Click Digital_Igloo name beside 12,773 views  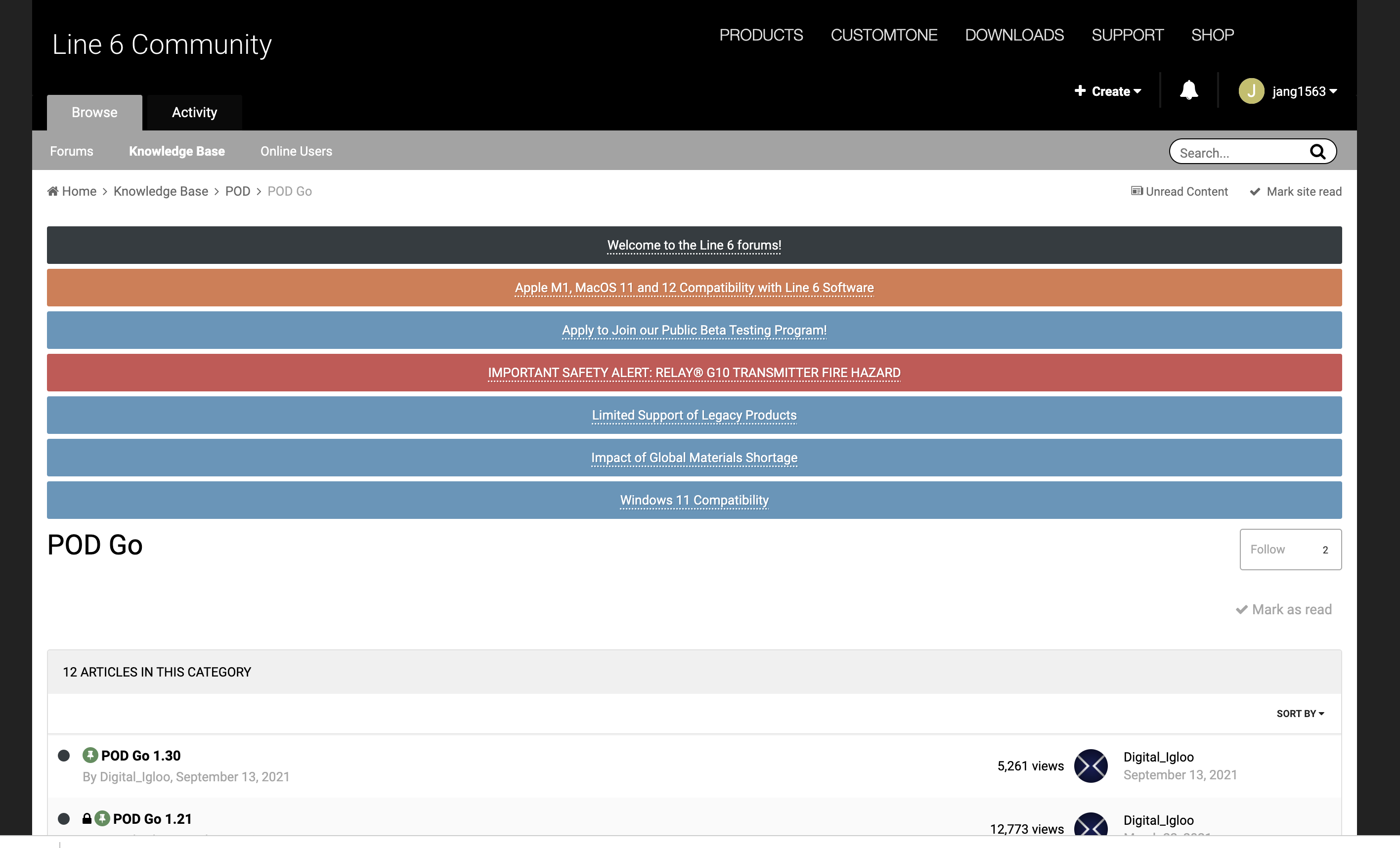point(1159,820)
